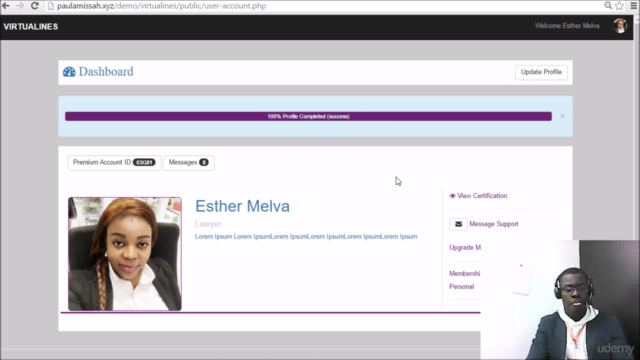Click the Dashboard heading

(106, 72)
